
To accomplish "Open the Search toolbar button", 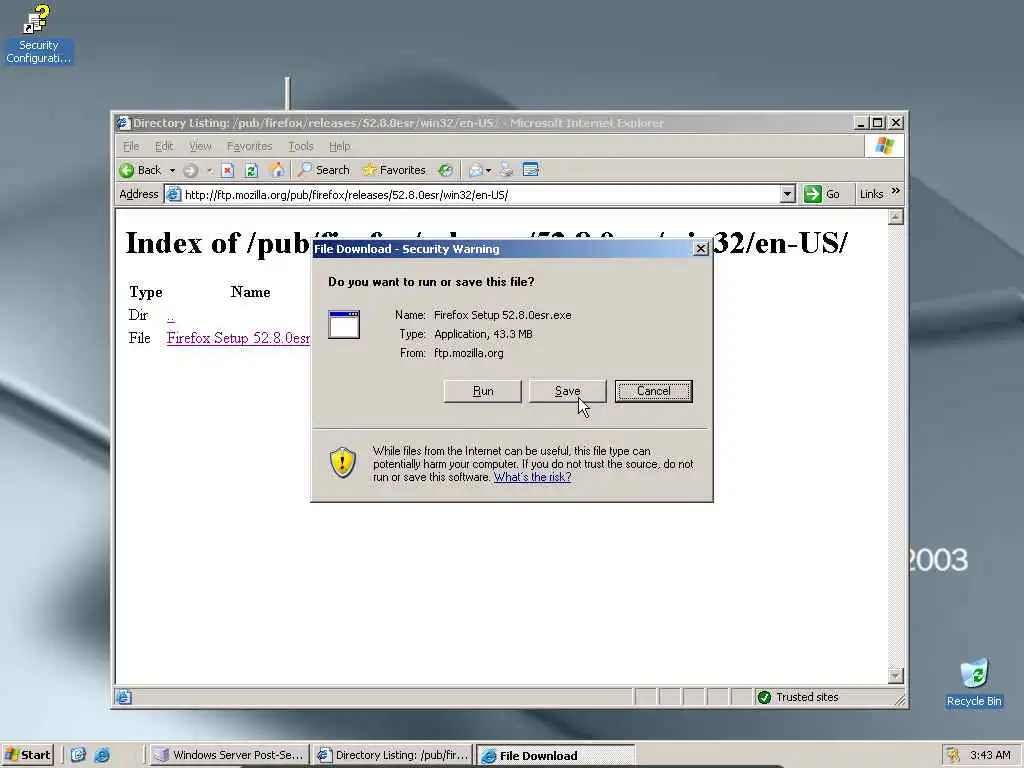I will point(324,170).
